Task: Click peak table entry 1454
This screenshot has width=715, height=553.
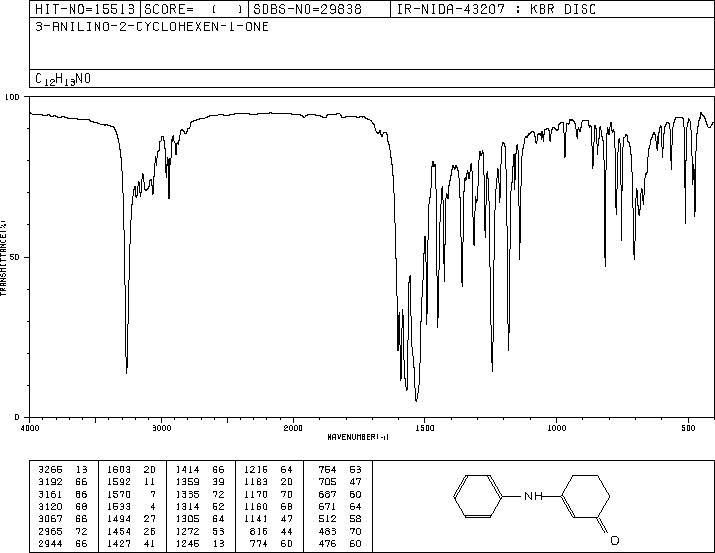Action: point(131,531)
